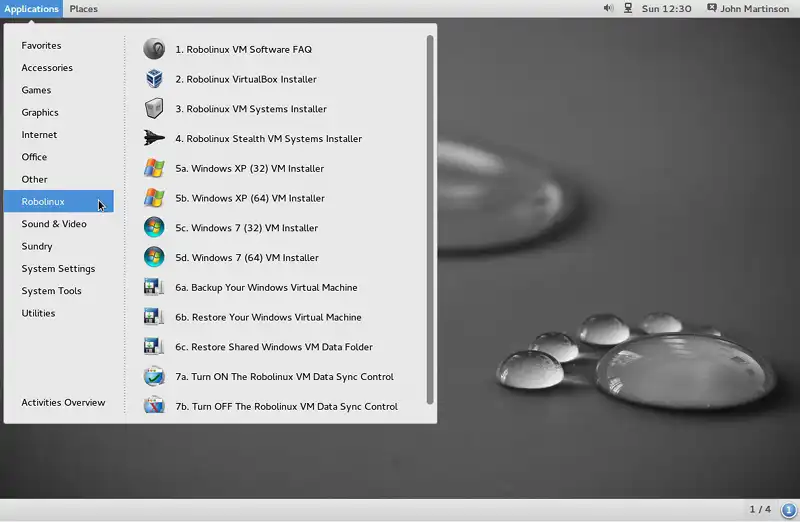Select the Other category
Screen dimensions: 800x522
(x=59, y=179)
